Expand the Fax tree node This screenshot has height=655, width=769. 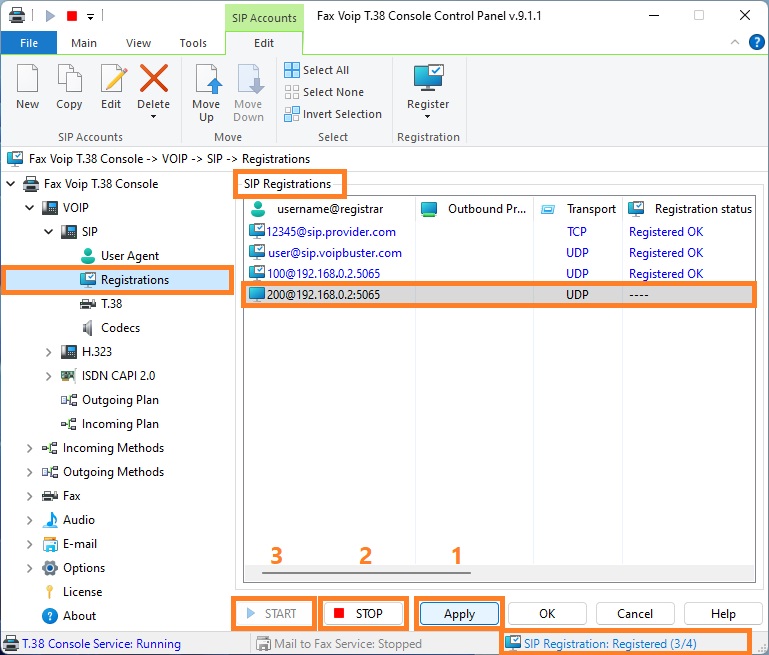tap(29, 496)
